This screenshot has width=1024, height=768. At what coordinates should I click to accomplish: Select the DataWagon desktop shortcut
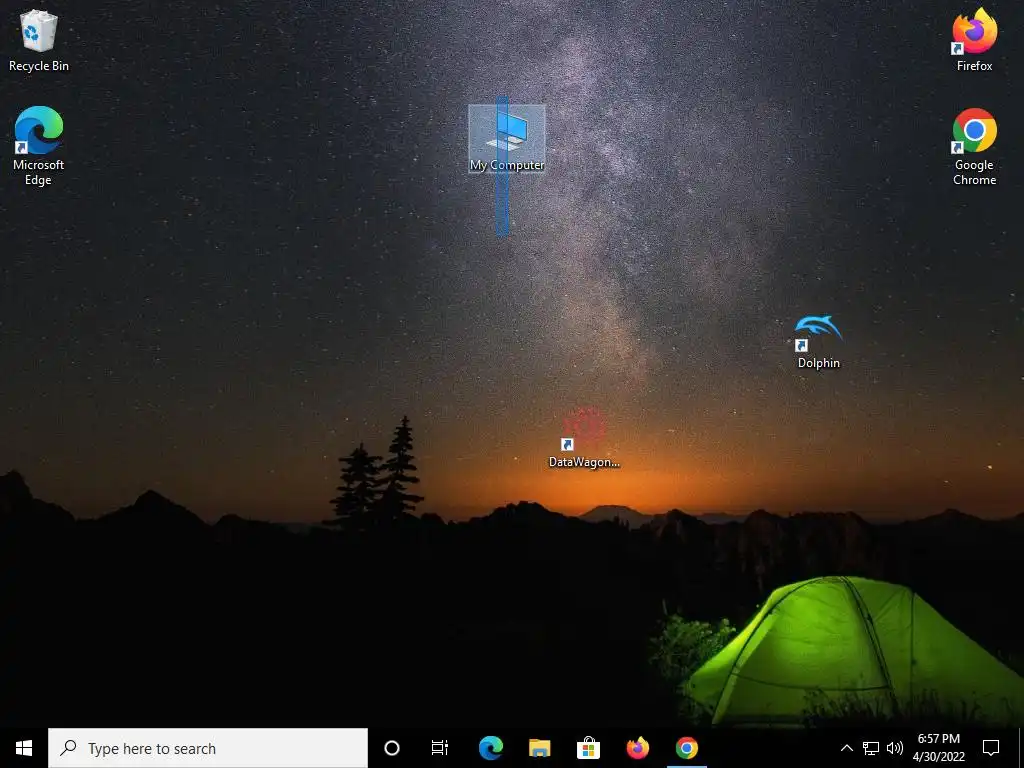(x=584, y=439)
